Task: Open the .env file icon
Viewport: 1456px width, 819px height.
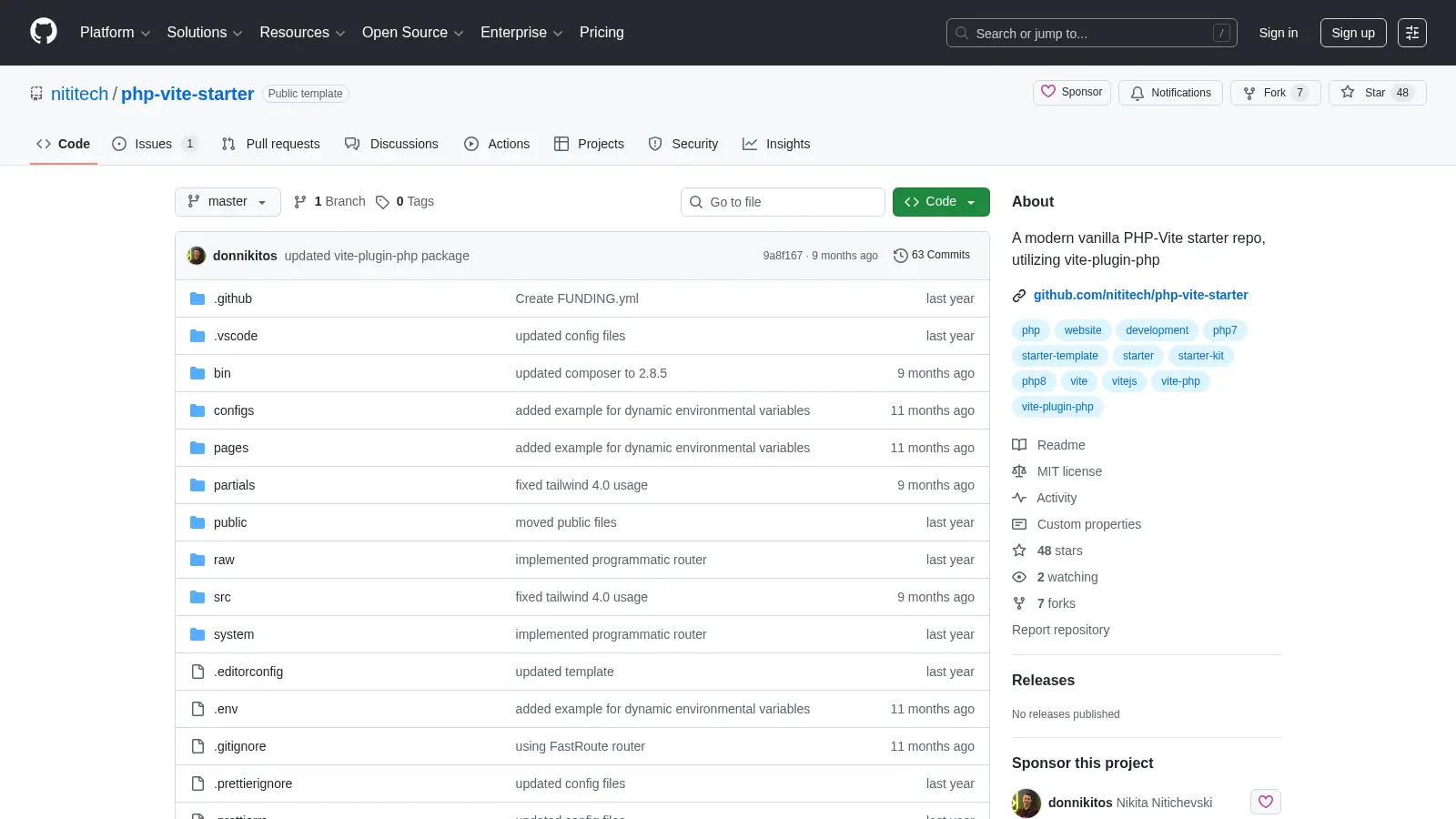Action: pos(197,709)
